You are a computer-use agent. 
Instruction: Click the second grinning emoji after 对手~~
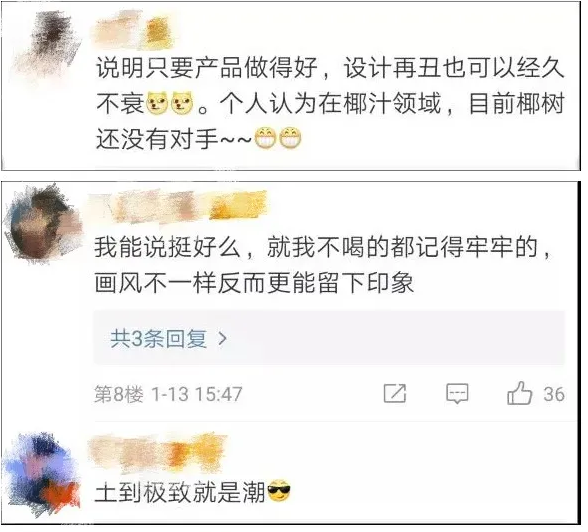click(291, 138)
